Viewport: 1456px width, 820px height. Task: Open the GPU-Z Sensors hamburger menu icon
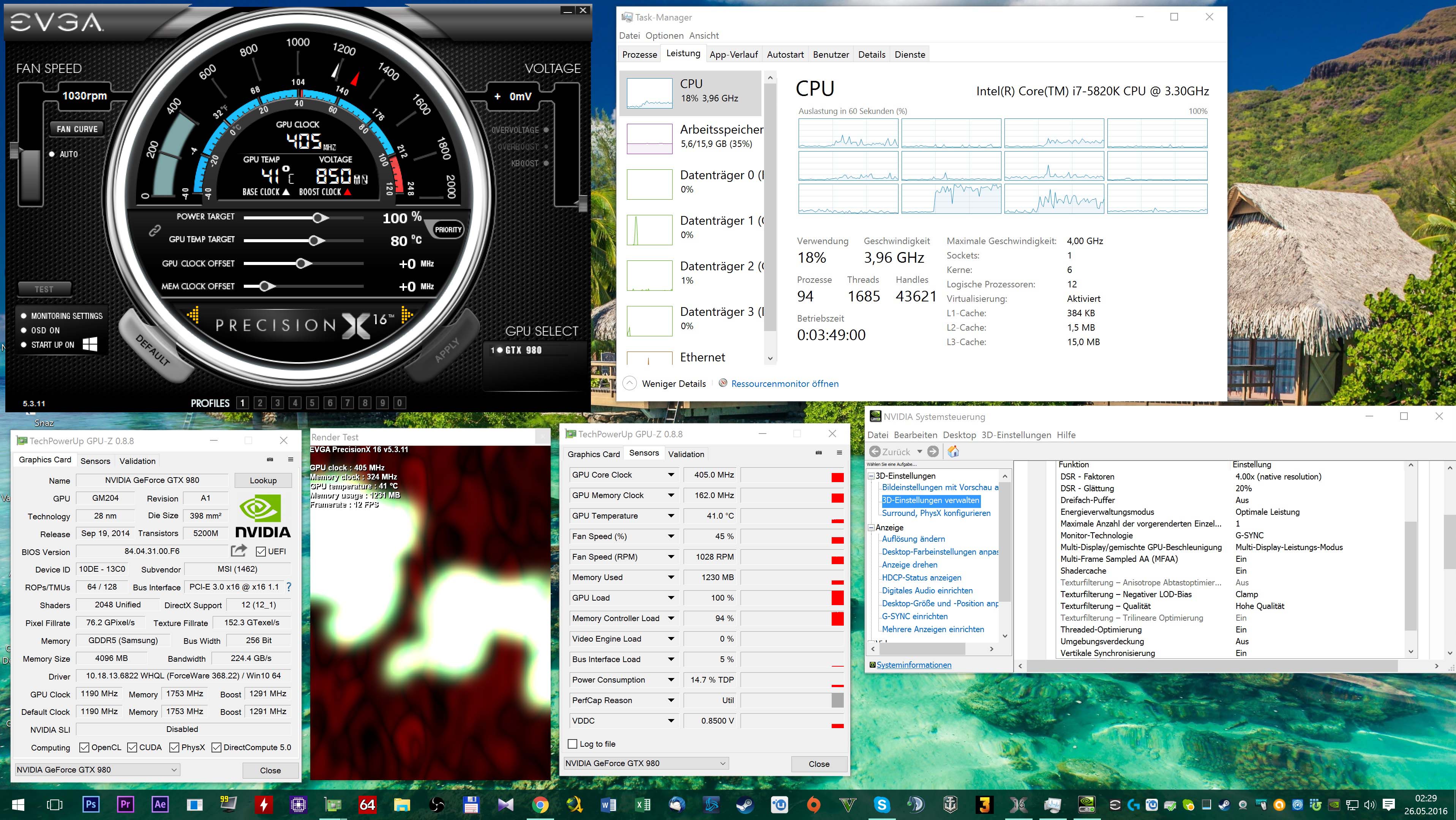839,453
